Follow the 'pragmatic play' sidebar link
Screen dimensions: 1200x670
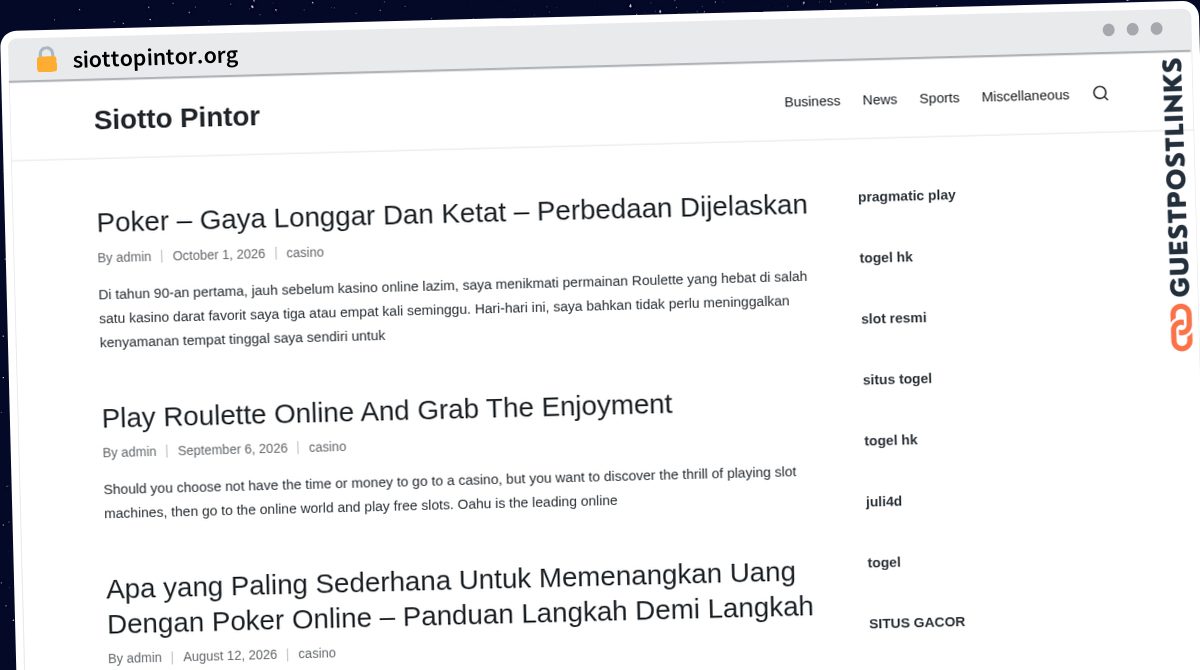(907, 196)
